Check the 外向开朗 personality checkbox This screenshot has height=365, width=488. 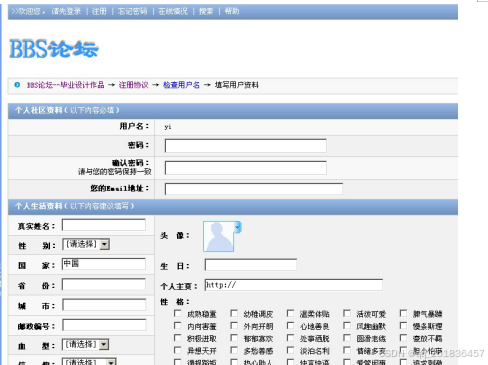tap(234, 326)
